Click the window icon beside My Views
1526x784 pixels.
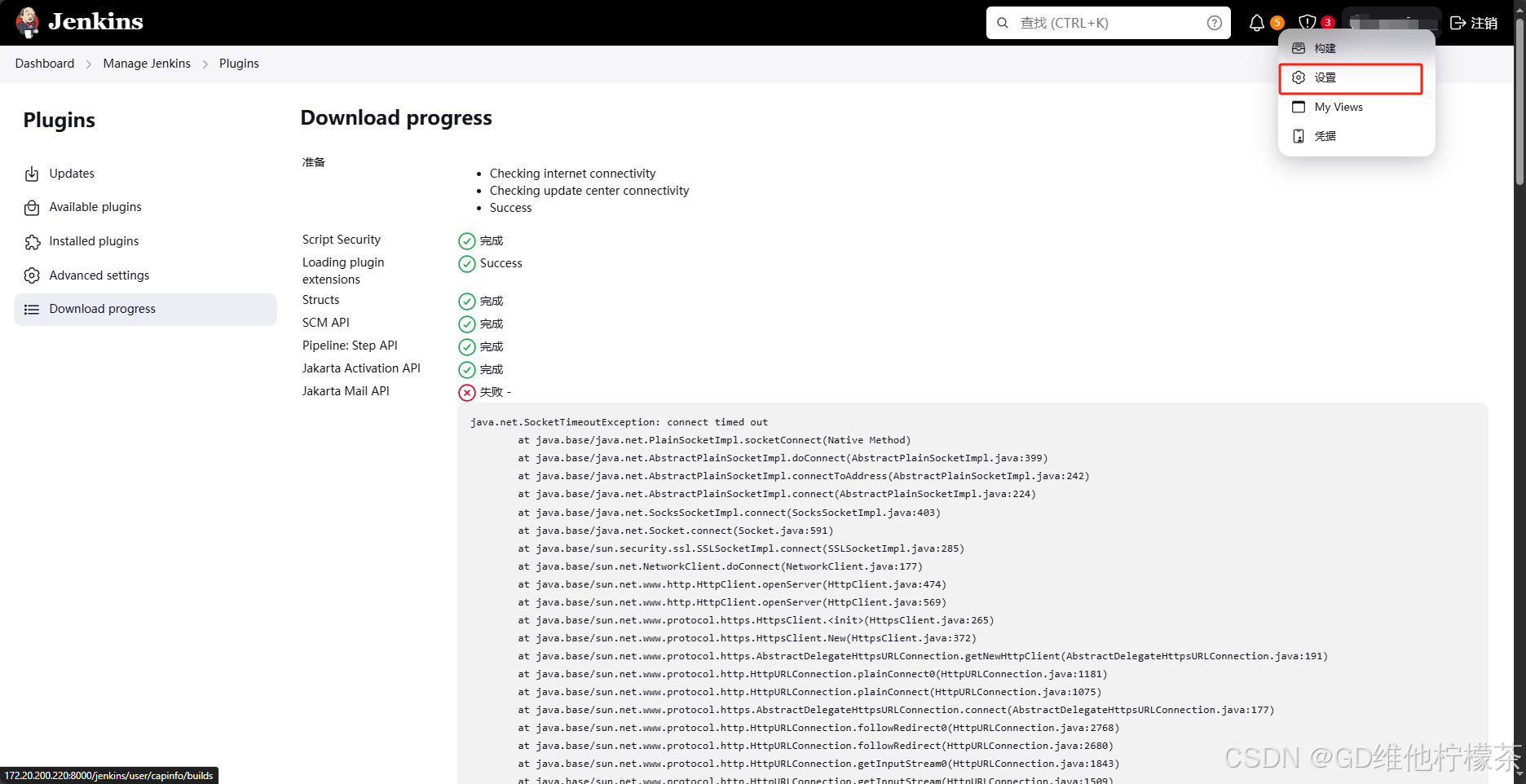1299,107
